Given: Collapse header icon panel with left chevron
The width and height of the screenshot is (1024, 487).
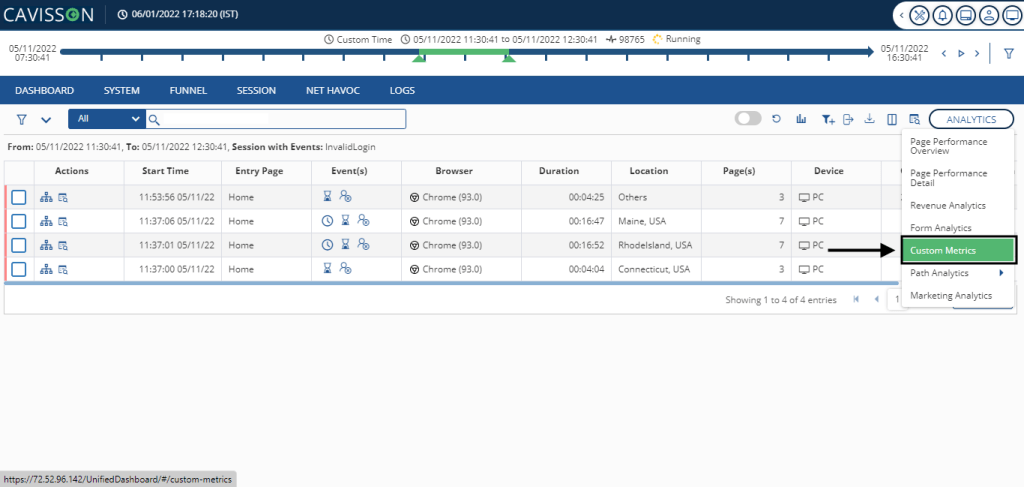Looking at the screenshot, I should [902, 16].
